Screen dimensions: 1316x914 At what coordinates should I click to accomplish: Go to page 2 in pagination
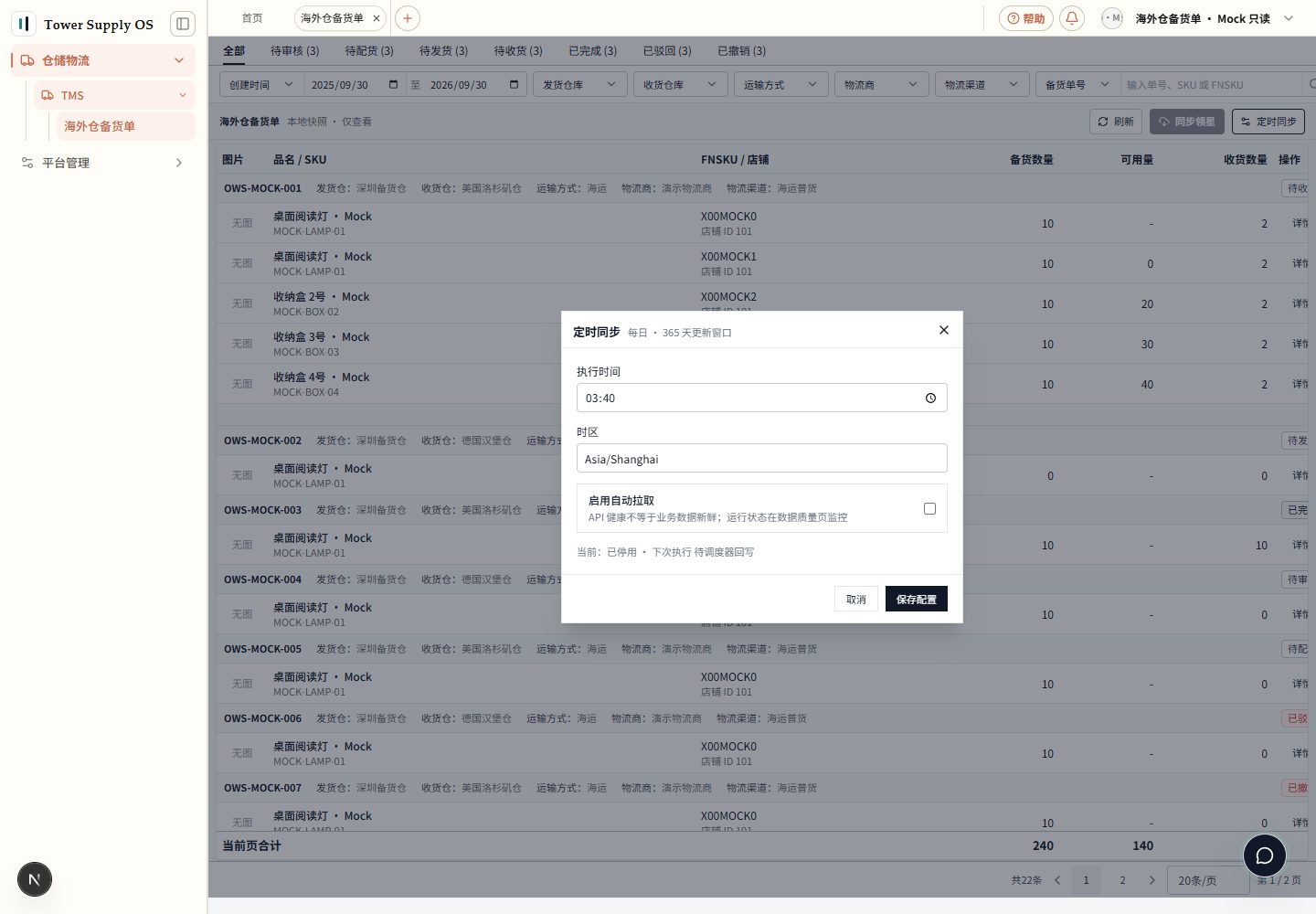(1122, 880)
